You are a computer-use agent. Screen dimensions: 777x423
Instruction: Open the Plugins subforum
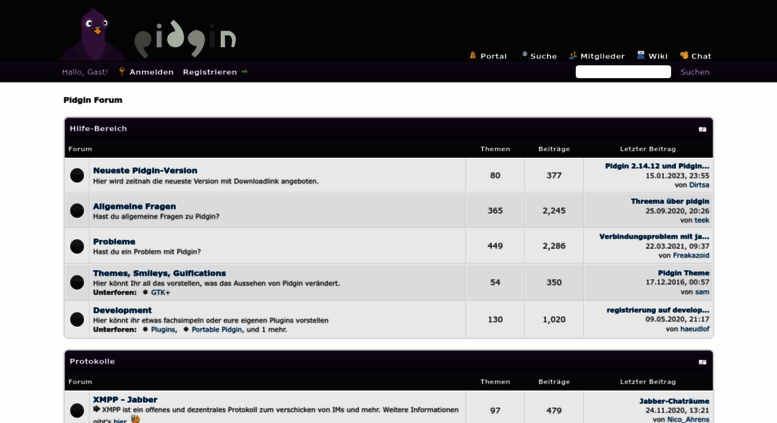tap(163, 329)
